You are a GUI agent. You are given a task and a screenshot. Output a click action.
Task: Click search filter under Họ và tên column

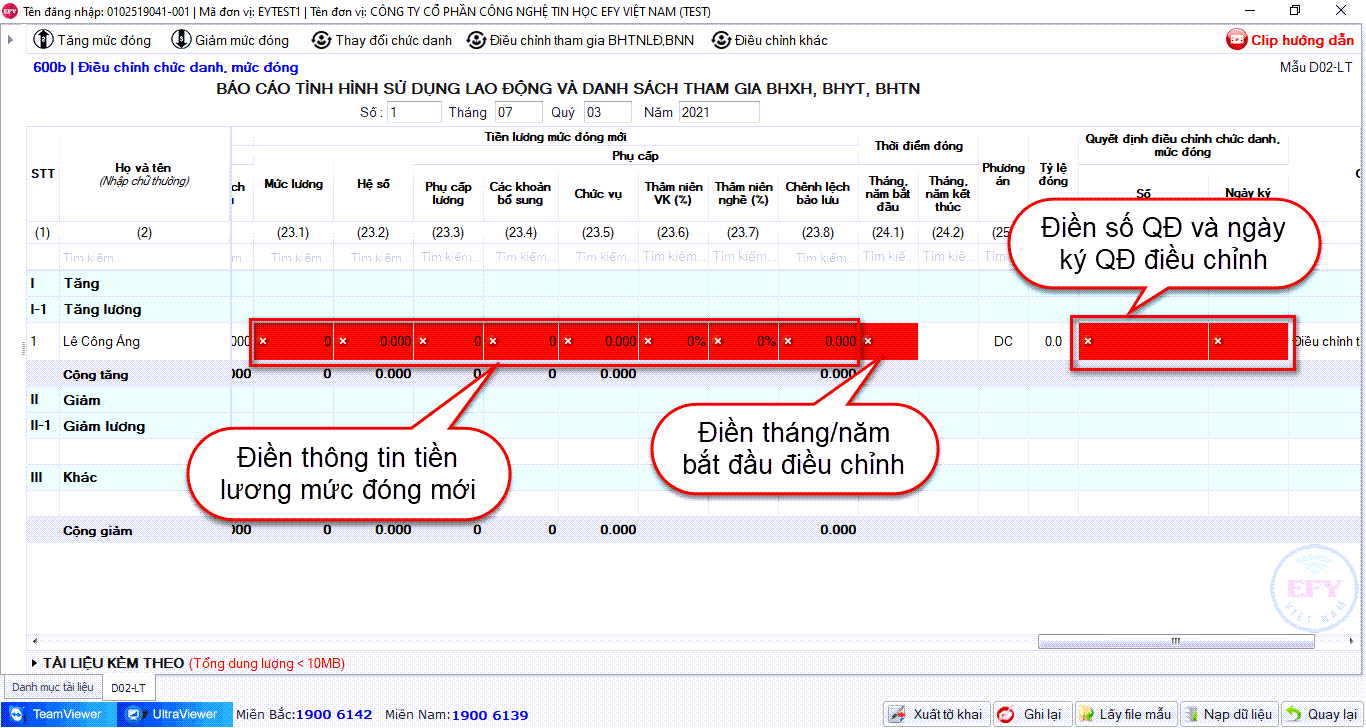[145, 258]
